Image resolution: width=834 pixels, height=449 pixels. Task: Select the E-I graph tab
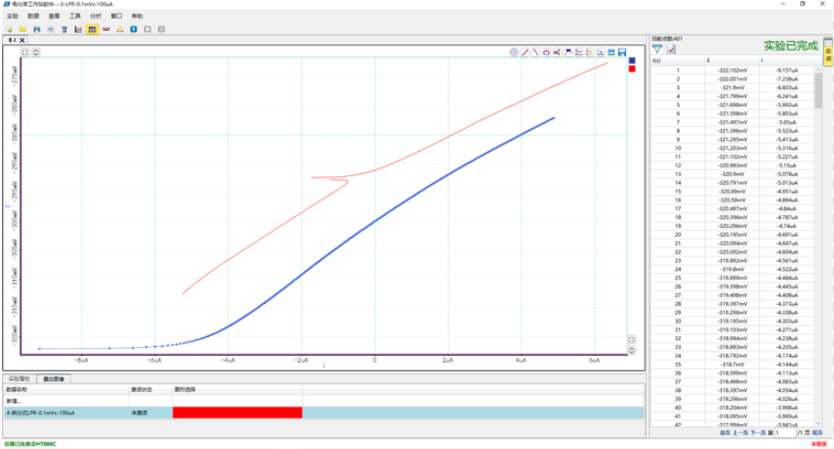[x=12, y=40]
